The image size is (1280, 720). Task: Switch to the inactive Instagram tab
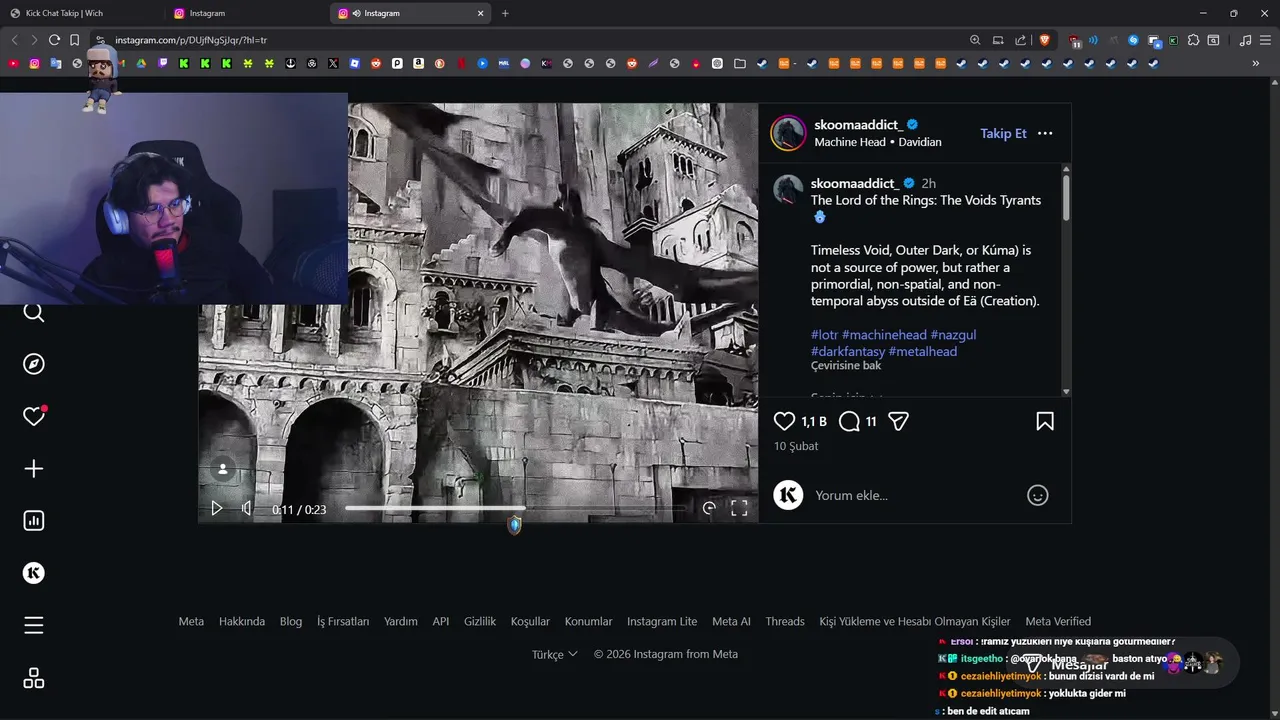(247, 13)
